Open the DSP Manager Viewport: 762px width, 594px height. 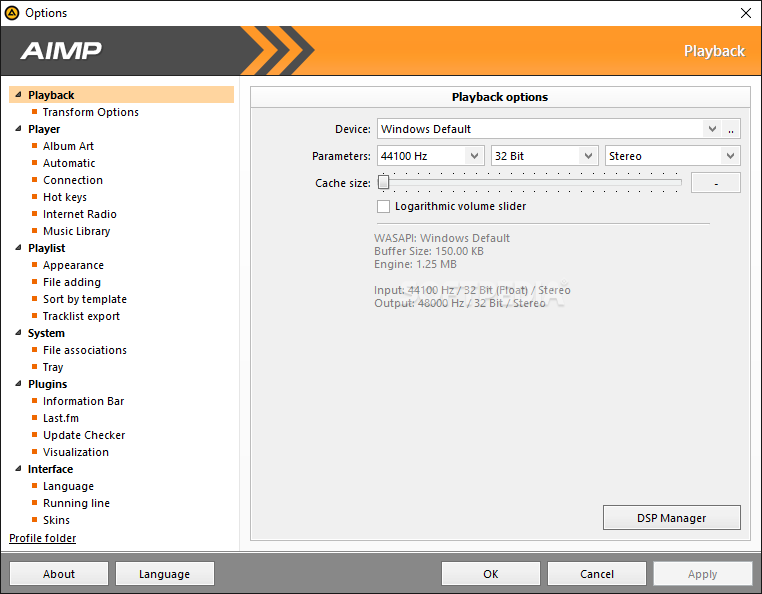(x=672, y=518)
